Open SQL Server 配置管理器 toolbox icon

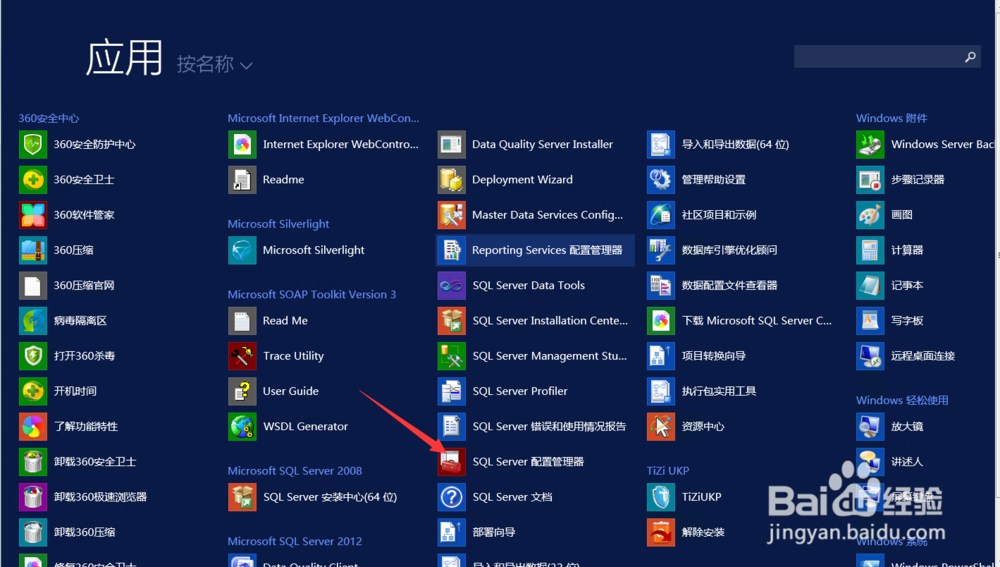[452, 462]
